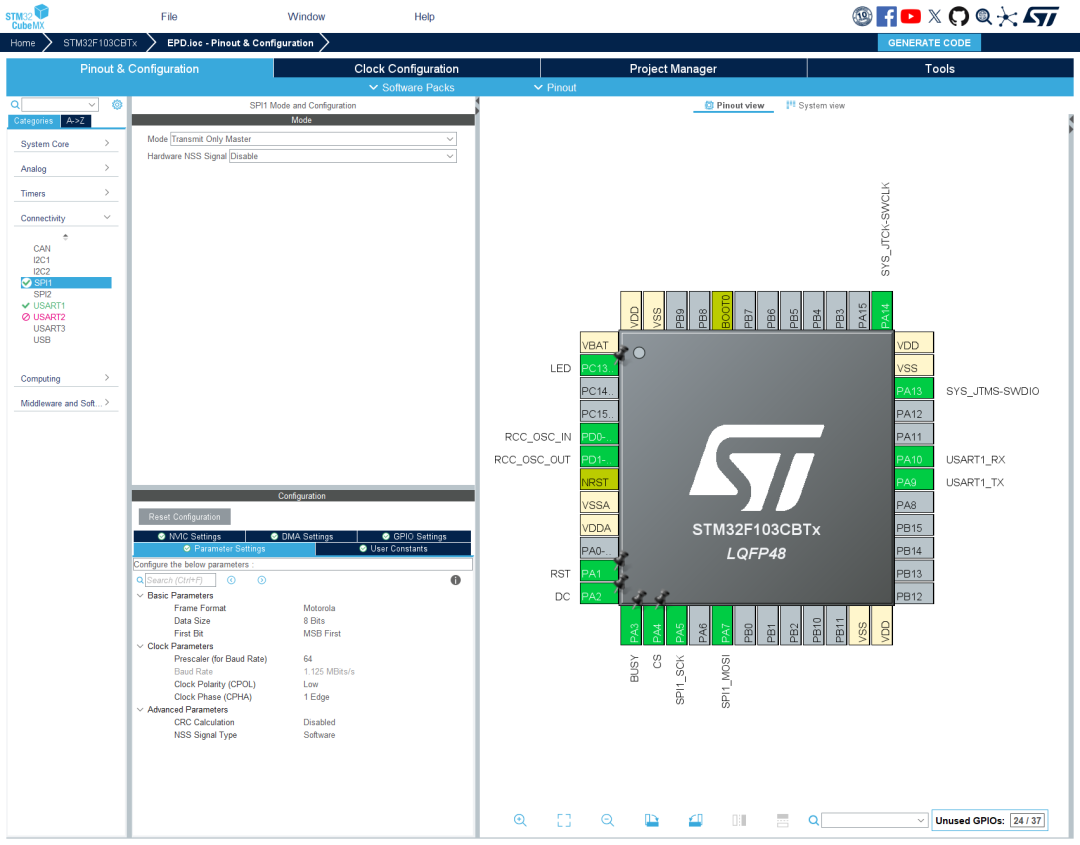The height and width of the screenshot is (845, 1080).
Task: Toggle to Categories listing
Action: click(33, 121)
